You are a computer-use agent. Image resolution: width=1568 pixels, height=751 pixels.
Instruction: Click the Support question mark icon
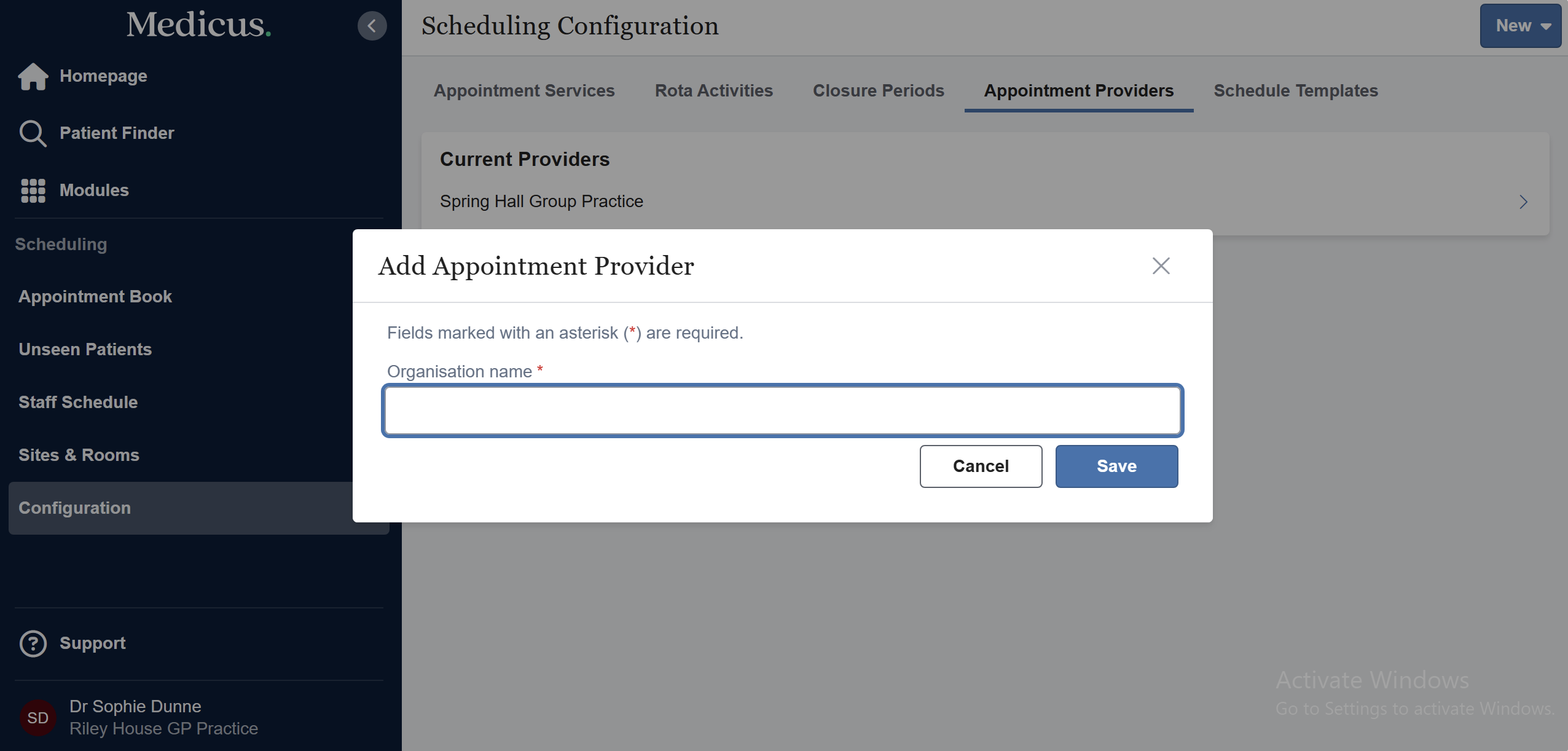point(33,643)
